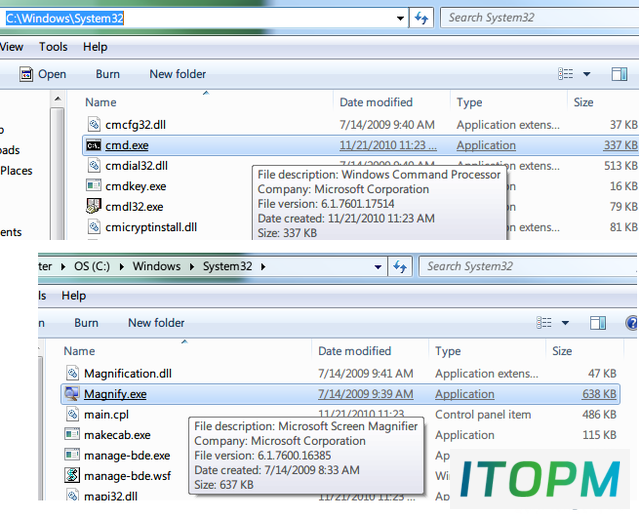Open the Help menu in upper window

[95, 47]
